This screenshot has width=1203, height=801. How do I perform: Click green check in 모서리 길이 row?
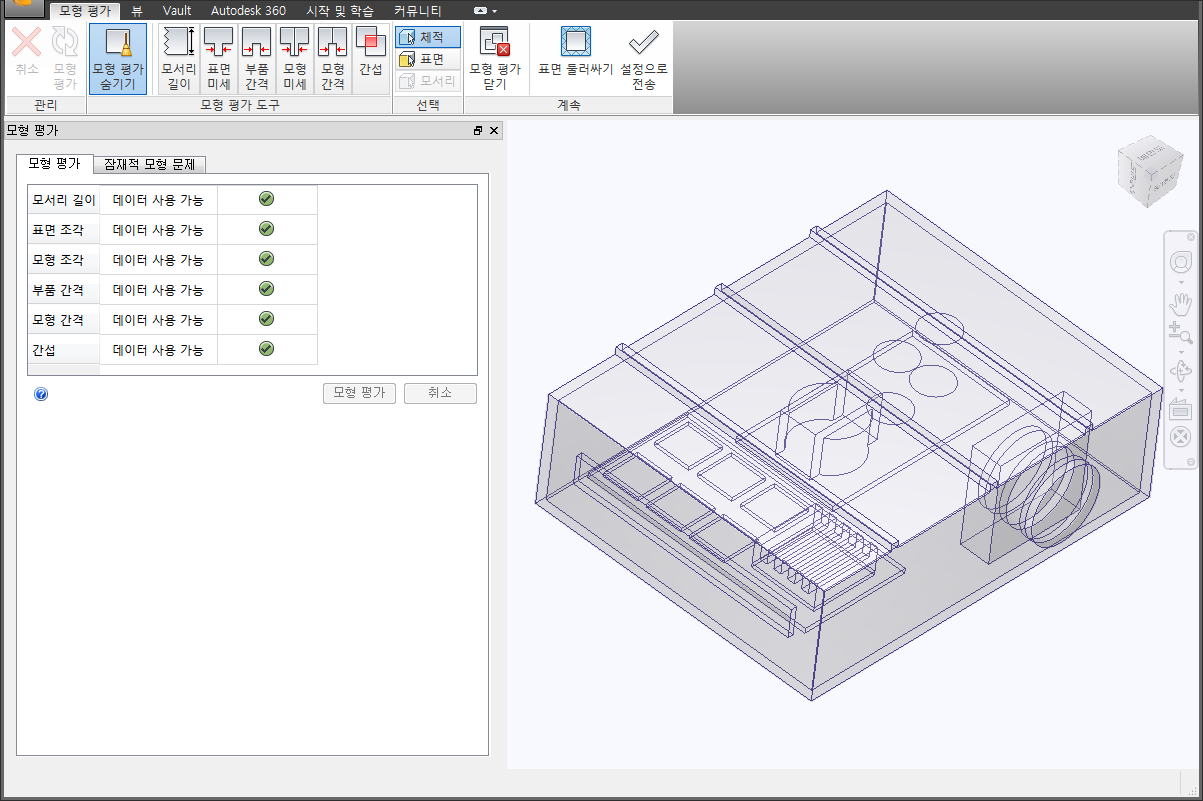(266, 199)
